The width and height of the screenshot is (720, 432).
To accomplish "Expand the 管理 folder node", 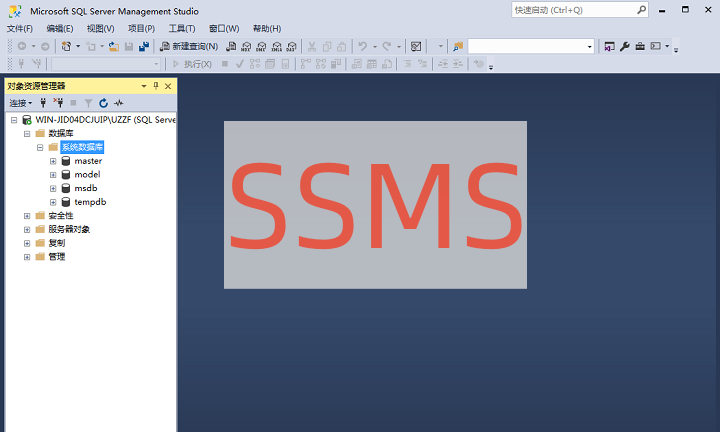I will tap(27, 257).
